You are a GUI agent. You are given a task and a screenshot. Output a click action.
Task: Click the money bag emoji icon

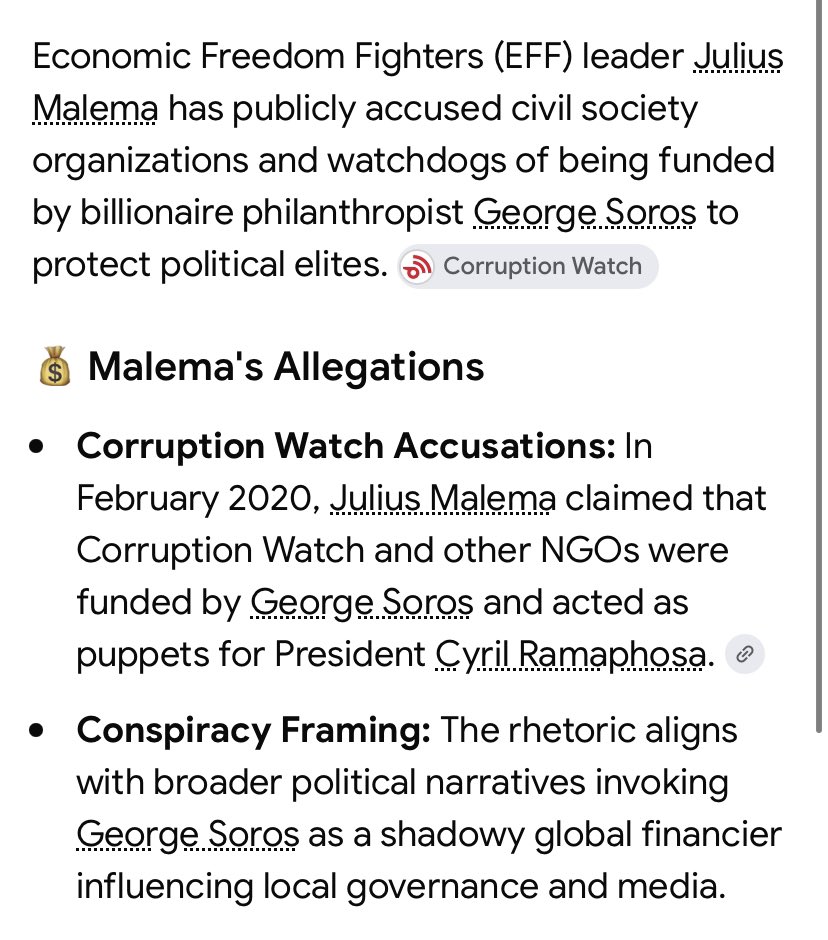click(x=55, y=366)
